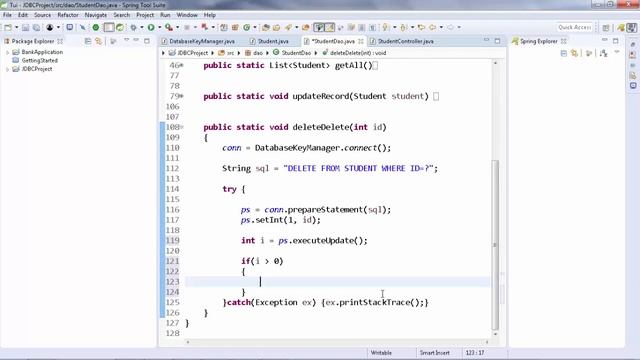Select GettingStarted in Package Explorer
640x360 pixels.
[40, 61]
